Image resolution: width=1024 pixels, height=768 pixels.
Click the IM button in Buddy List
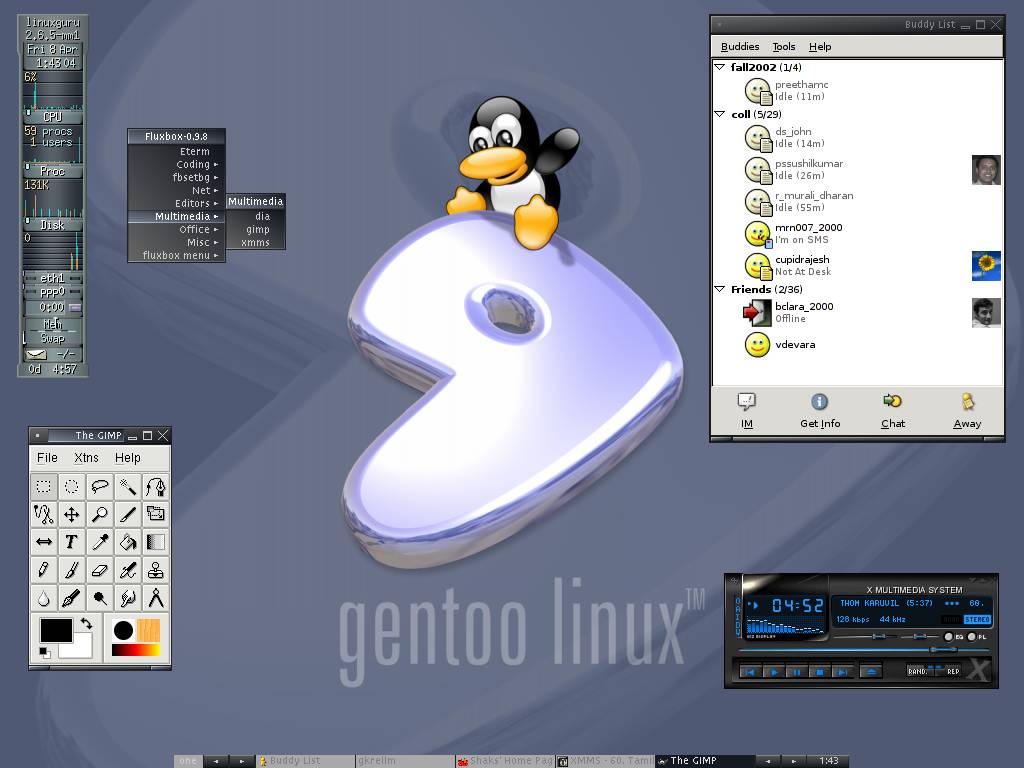pos(747,411)
